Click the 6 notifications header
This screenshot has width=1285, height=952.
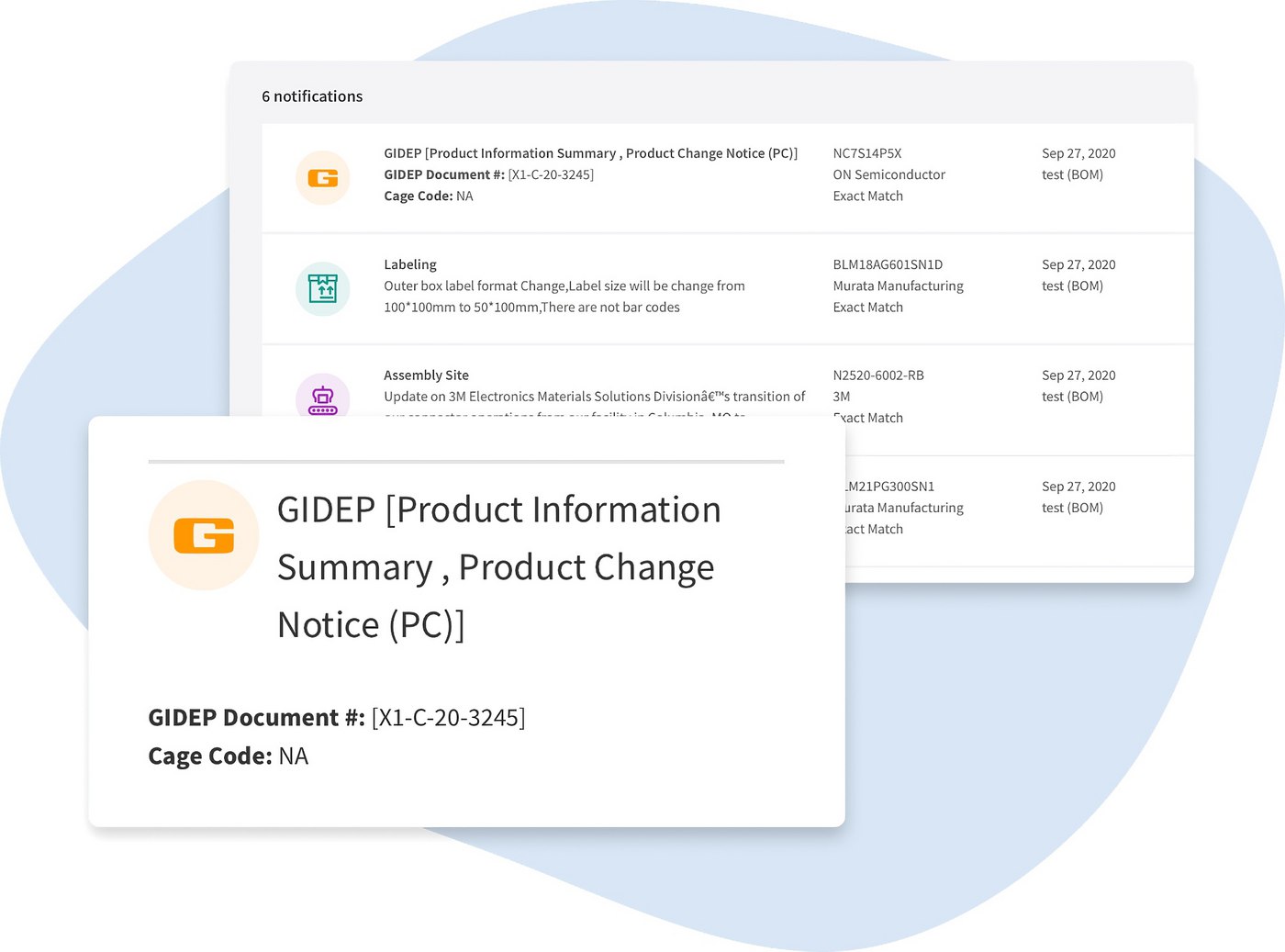point(312,96)
